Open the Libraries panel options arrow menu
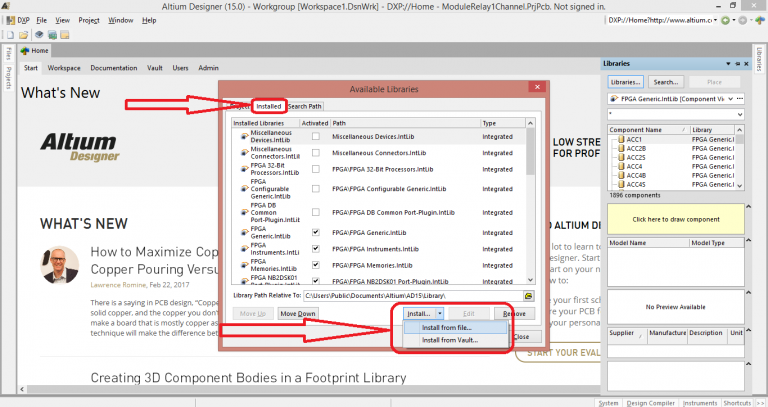Image resolution: width=768 pixels, height=407 pixels. coord(728,64)
